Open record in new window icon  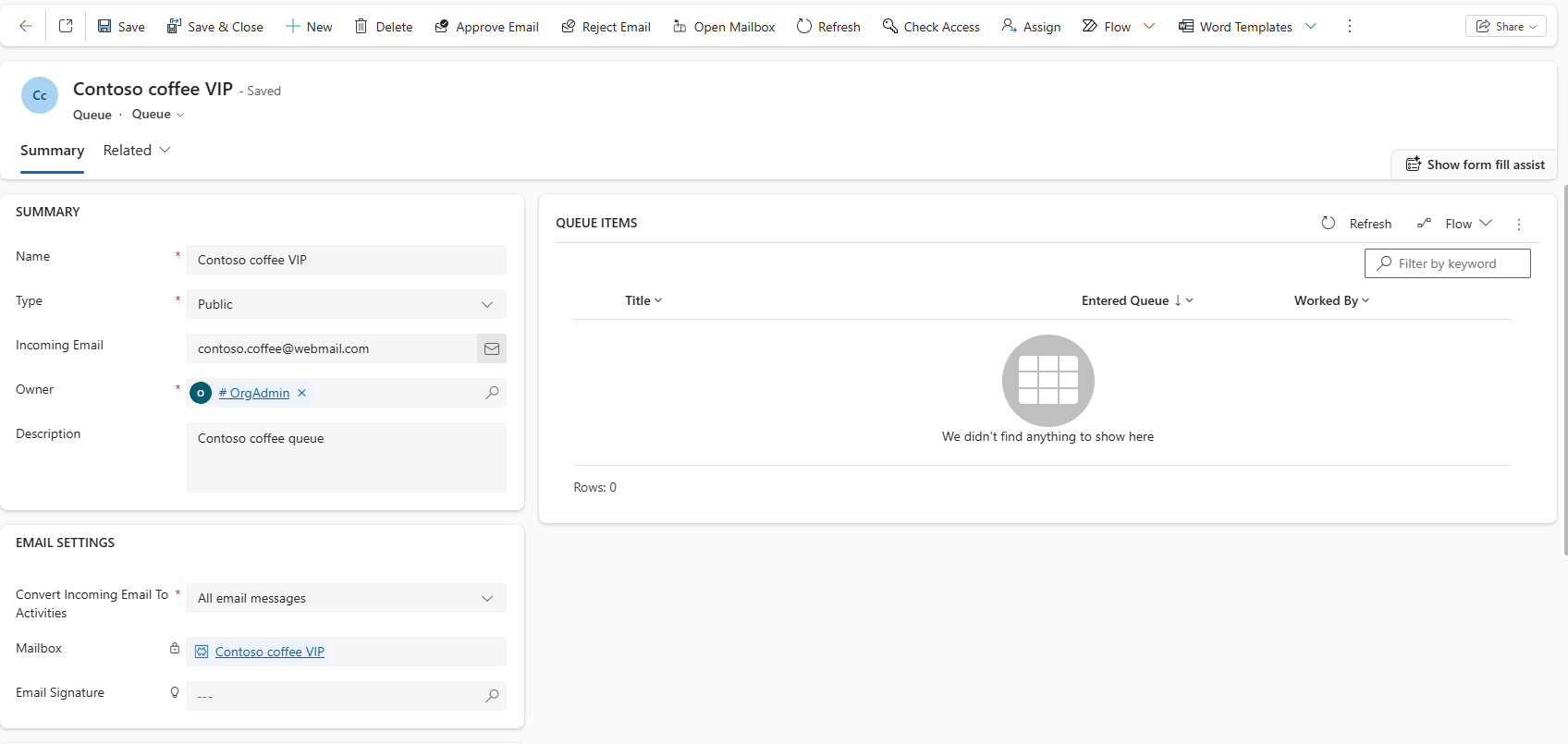(66, 26)
